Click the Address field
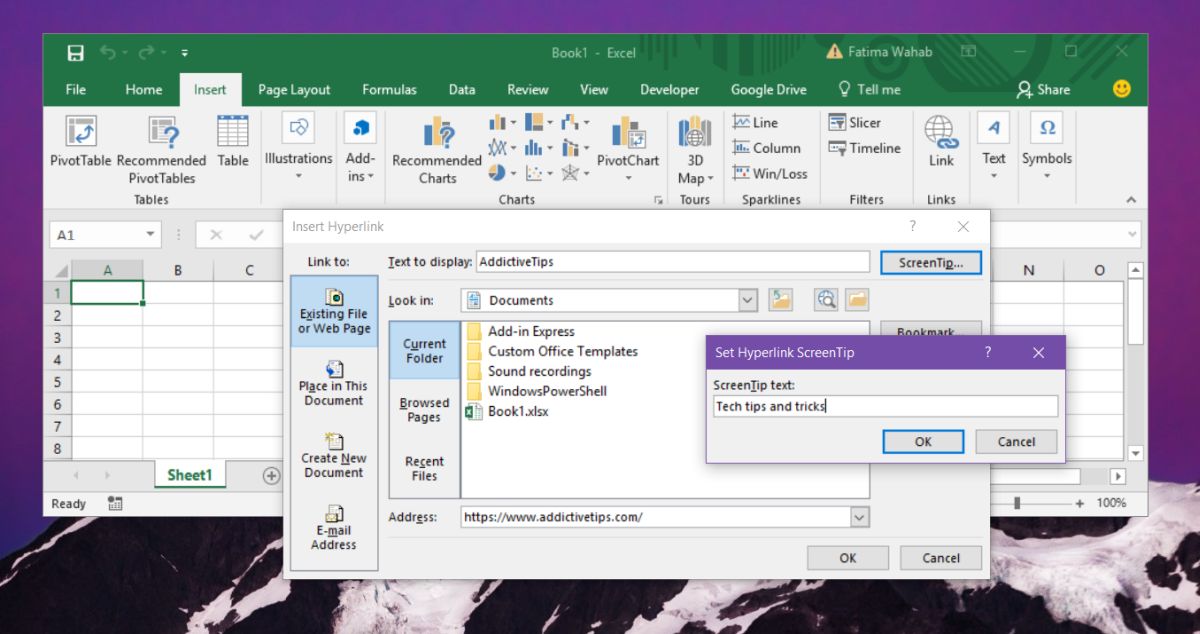The height and width of the screenshot is (634, 1200). pyautogui.click(x=655, y=517)
